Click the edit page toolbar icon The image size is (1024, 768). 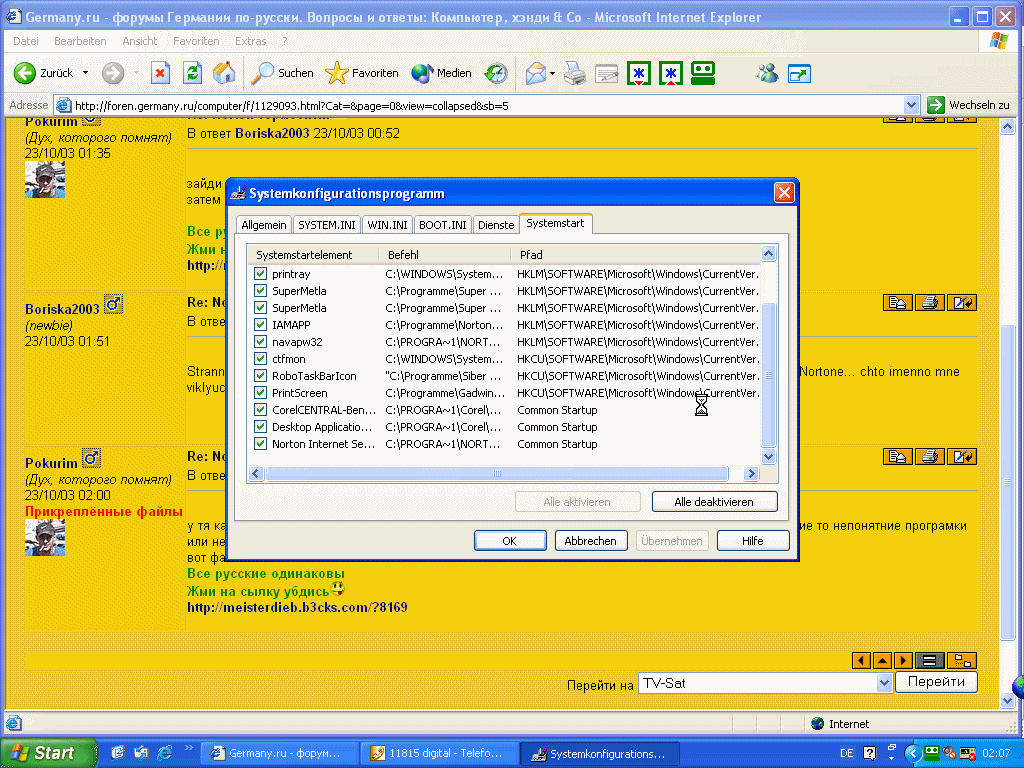coord(607,74)
